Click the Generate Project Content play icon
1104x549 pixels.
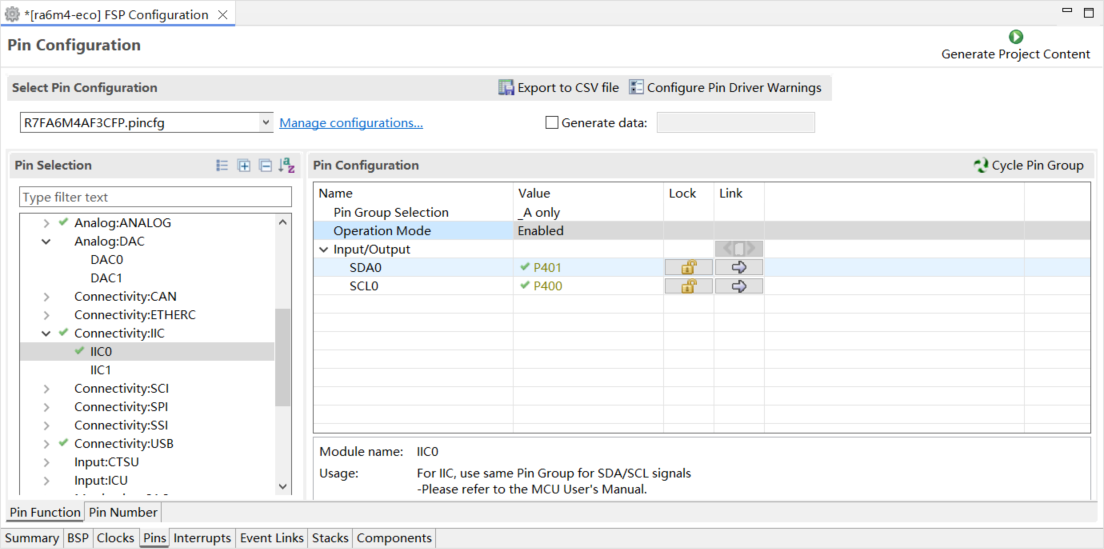[1016, 37]
